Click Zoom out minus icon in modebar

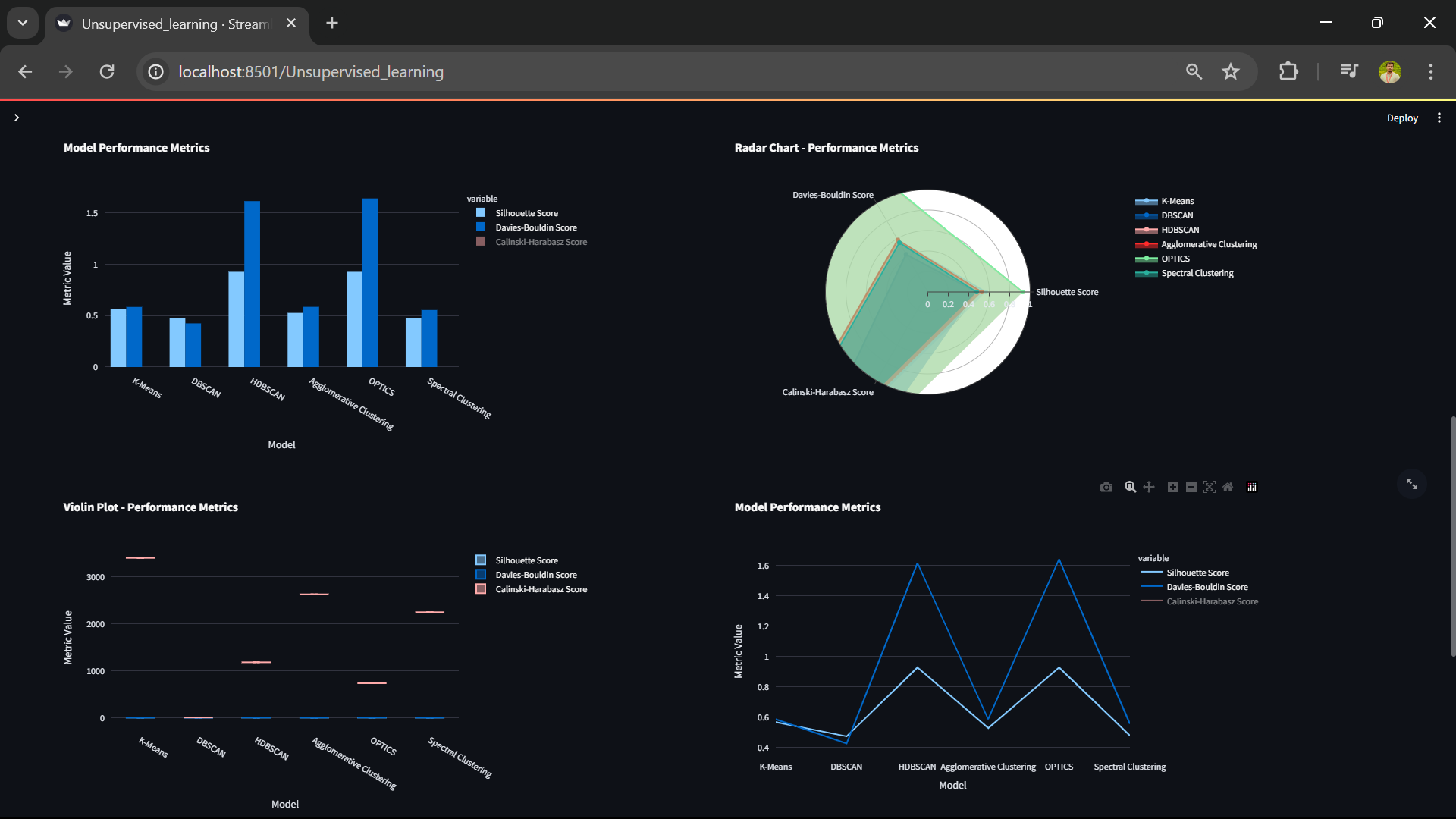pyautogui.click(x=1191, y=487)
